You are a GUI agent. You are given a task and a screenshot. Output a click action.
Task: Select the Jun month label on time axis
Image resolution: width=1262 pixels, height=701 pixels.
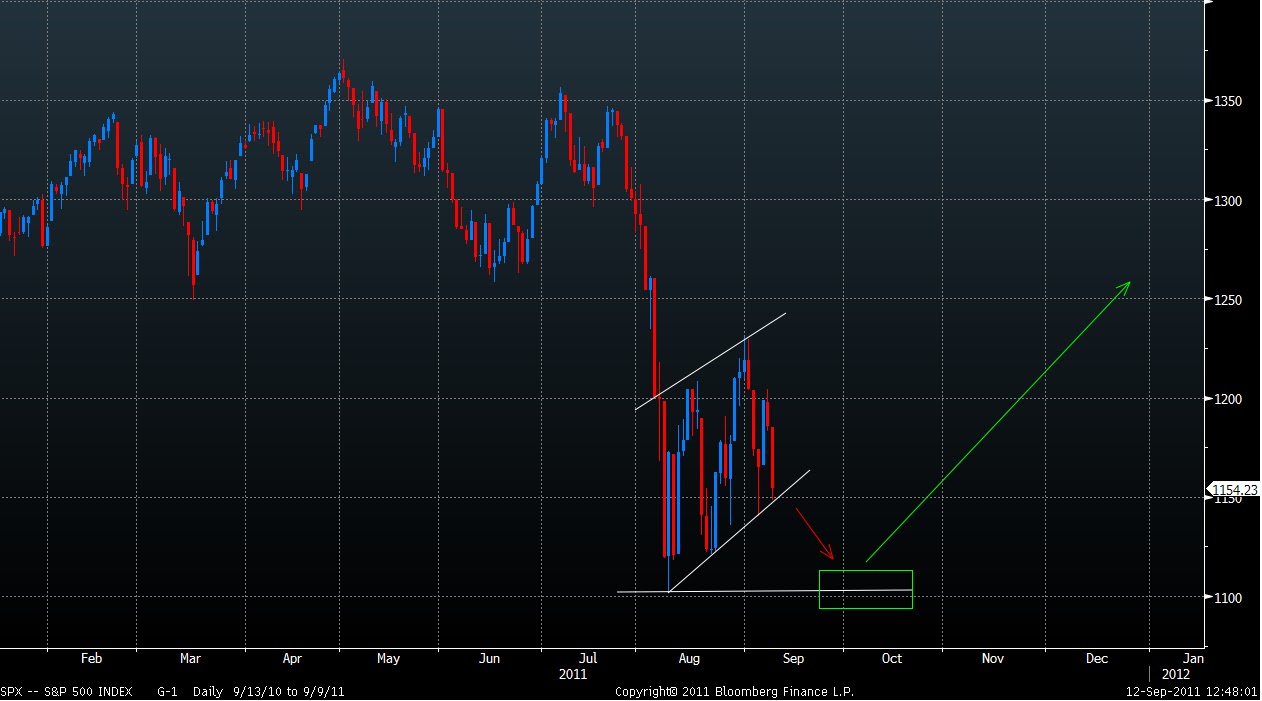[489, 659]
